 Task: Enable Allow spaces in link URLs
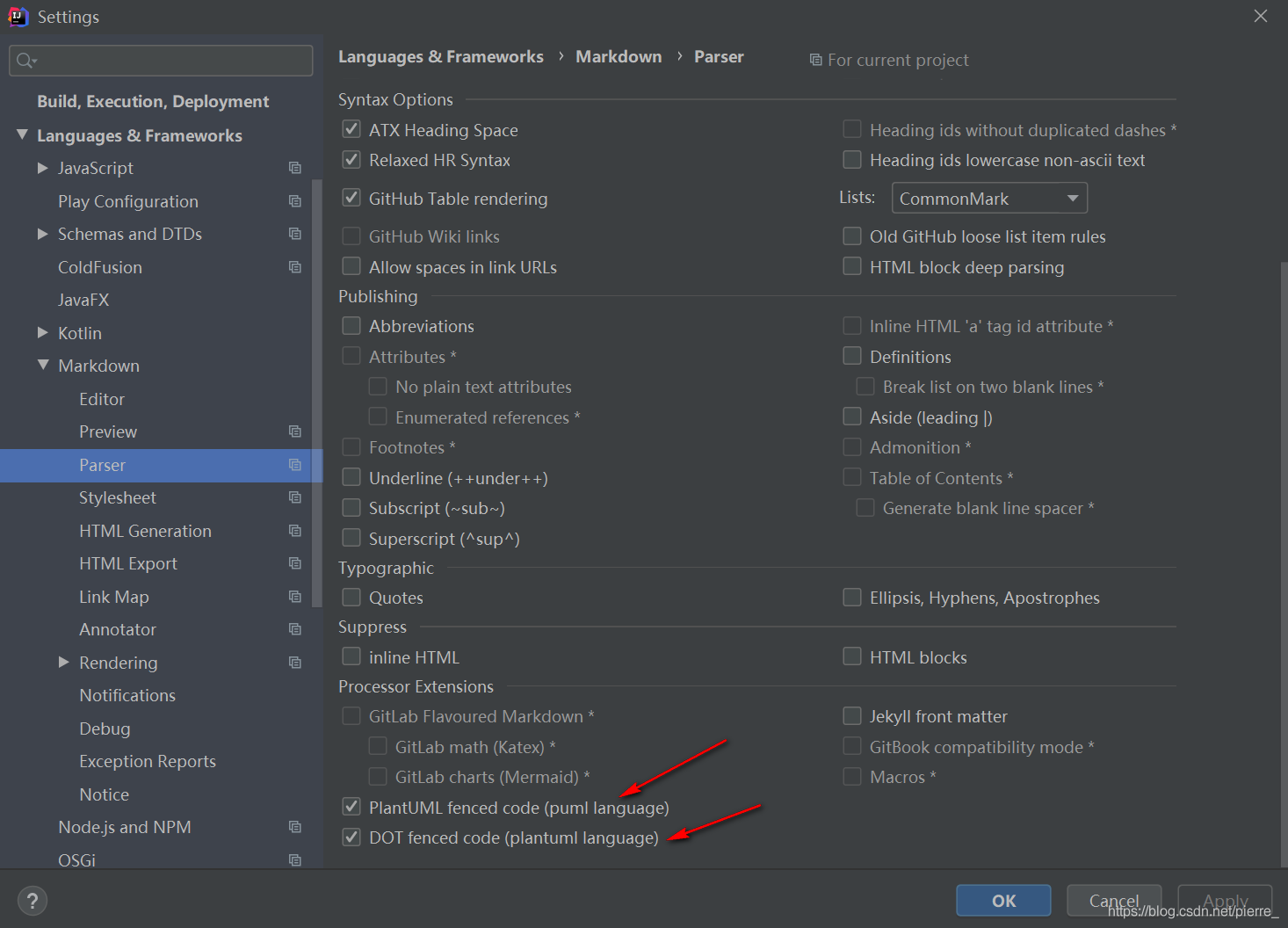351,266
